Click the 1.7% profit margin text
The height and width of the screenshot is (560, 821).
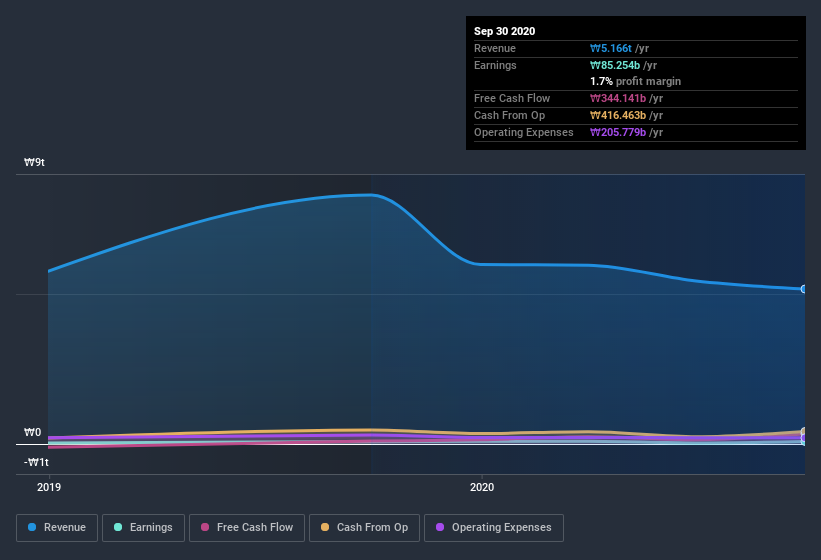(x=635, y=81)
